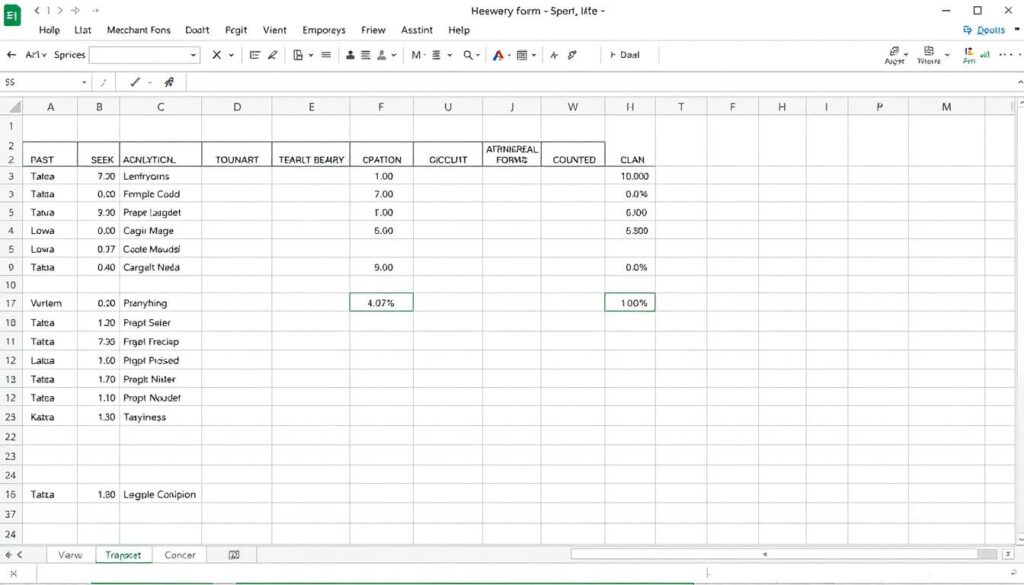1024x585 pixels.
Task: Expand the page layout icon dropdown arrow
Action: click(x=311, y=55)
